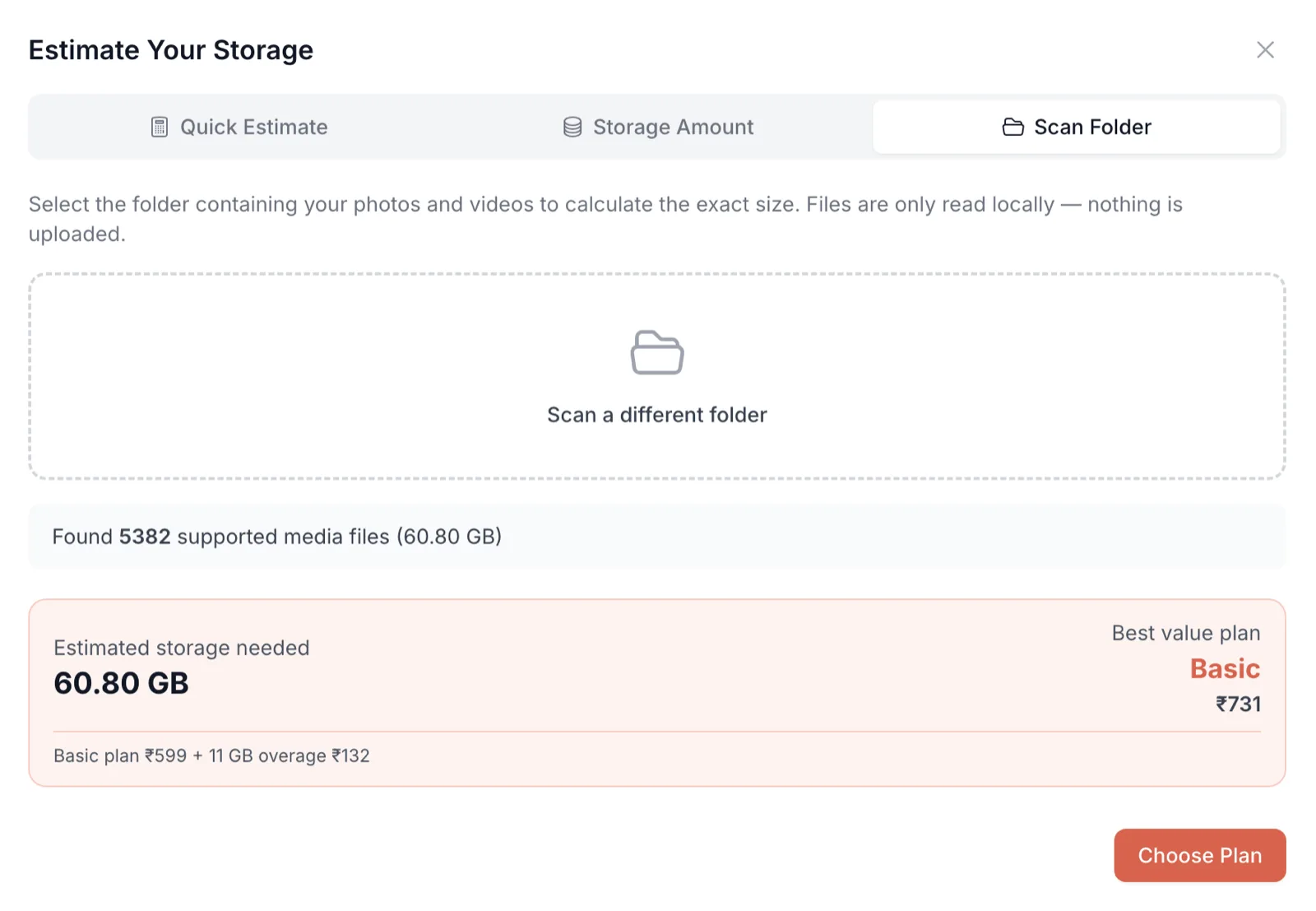
Task: Click the calculator icon beside Quick Estimate
Action: [x=160, y=127]
